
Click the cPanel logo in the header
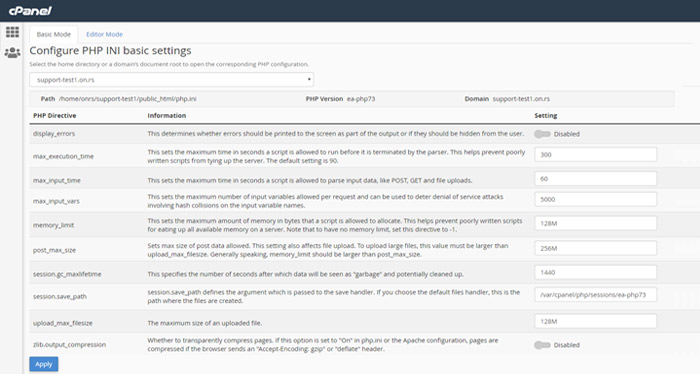tap(30, 11)
